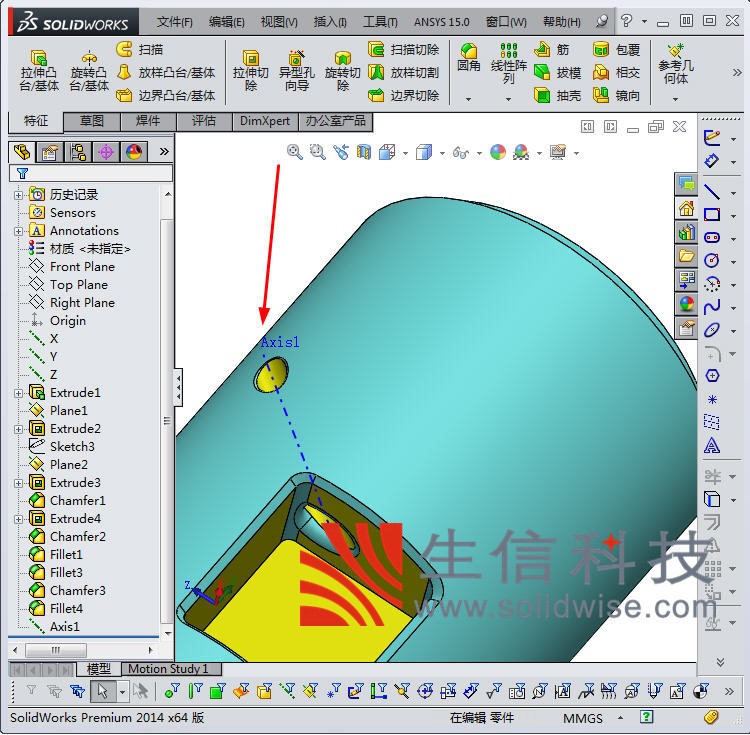Screen dimensions: 750x735
Task: Select the 筋 rib tool
Action: pos(551,49)
